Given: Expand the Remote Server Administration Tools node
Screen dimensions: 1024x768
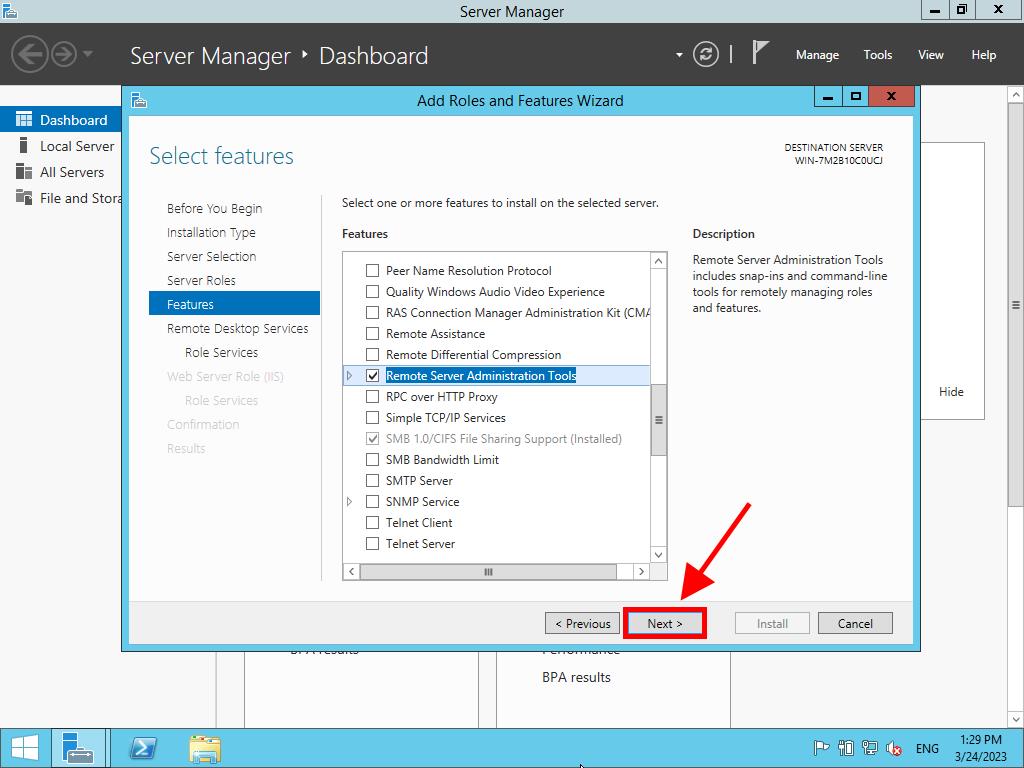Looking at the screenshot, I should 349,376.
